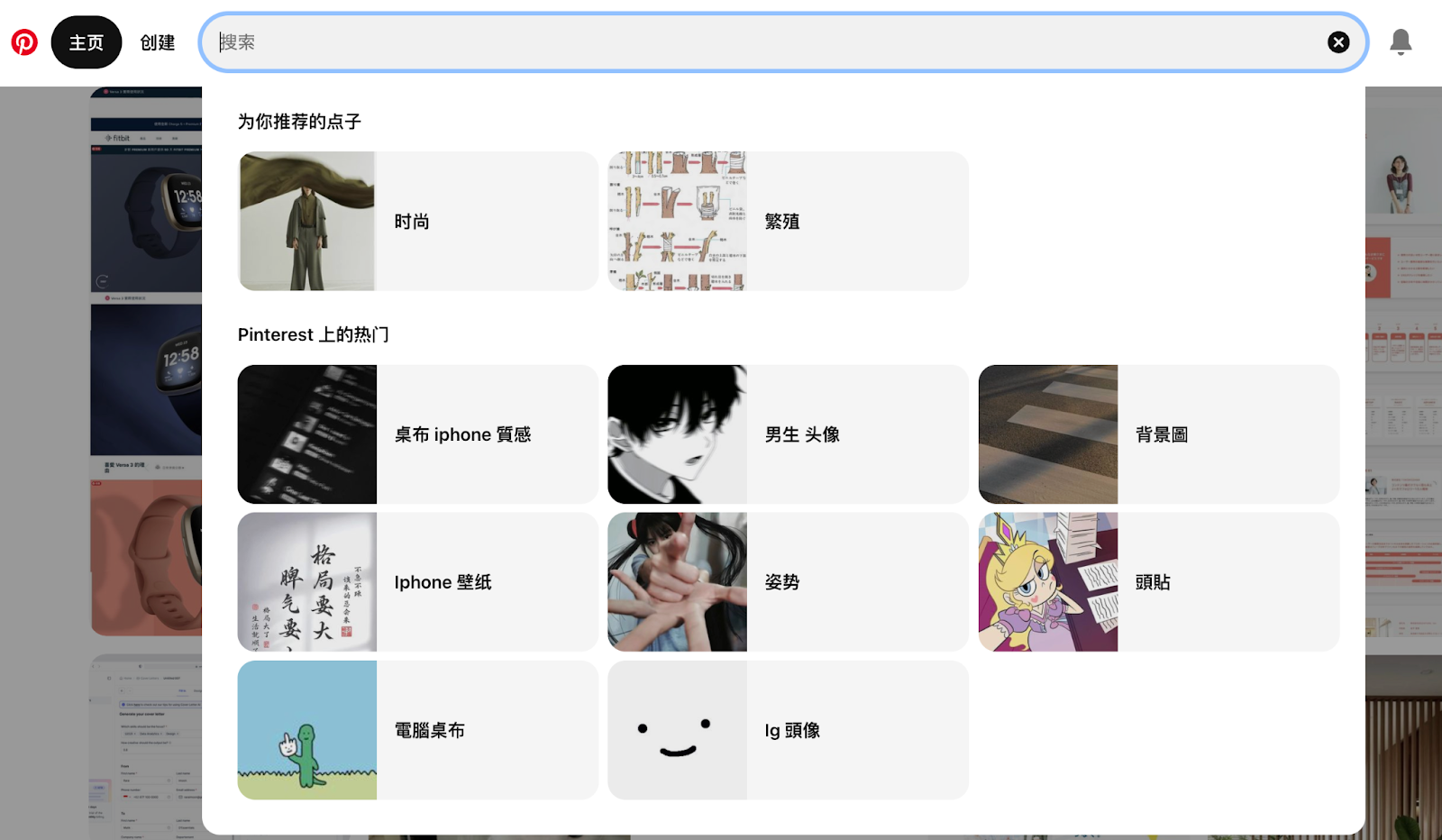The image size is (1442, 840).
Task: Open 頭貼 trending search
Action: [1159, 582]
